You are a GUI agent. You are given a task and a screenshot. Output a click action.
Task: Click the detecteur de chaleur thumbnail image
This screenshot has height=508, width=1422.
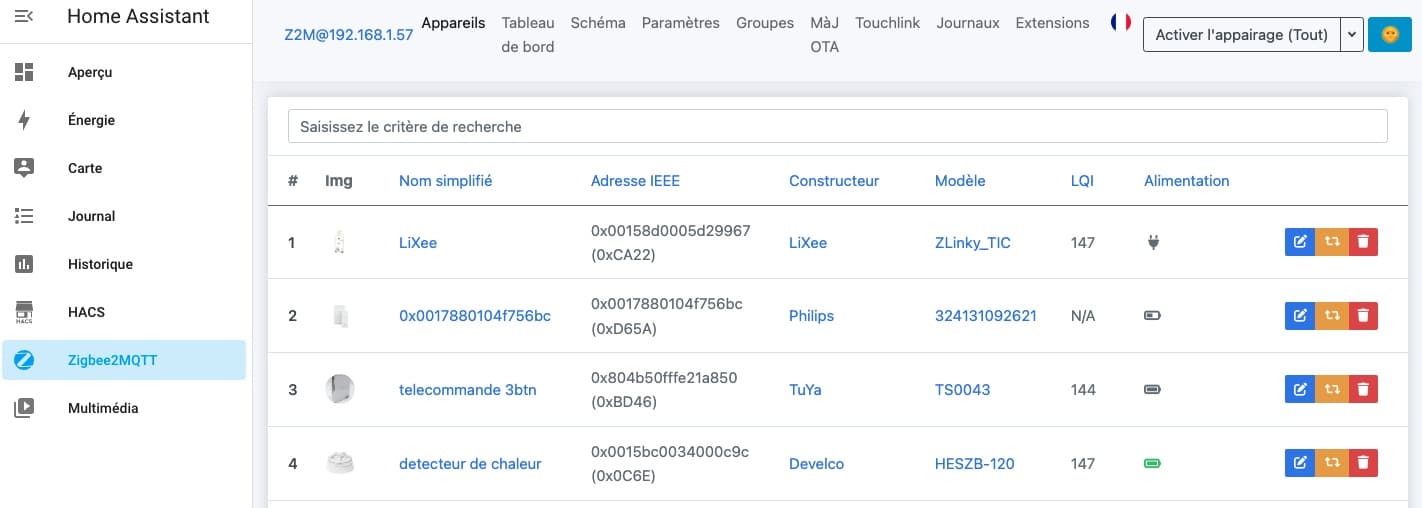[x=340, y=463]
